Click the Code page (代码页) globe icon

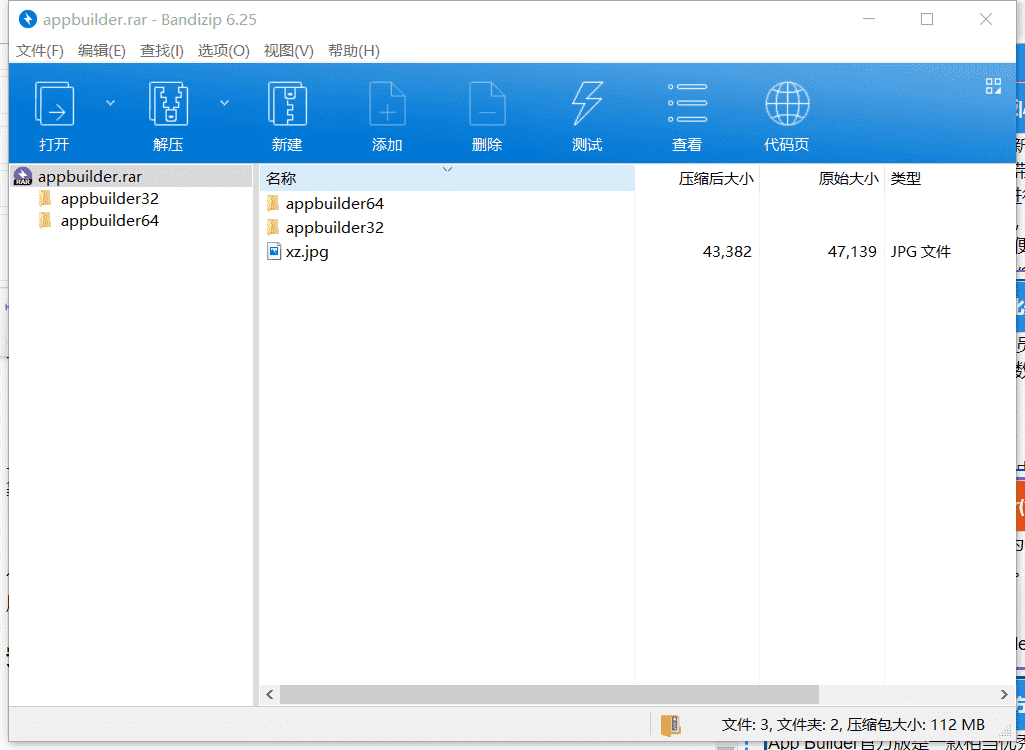(x=787, y=104)
